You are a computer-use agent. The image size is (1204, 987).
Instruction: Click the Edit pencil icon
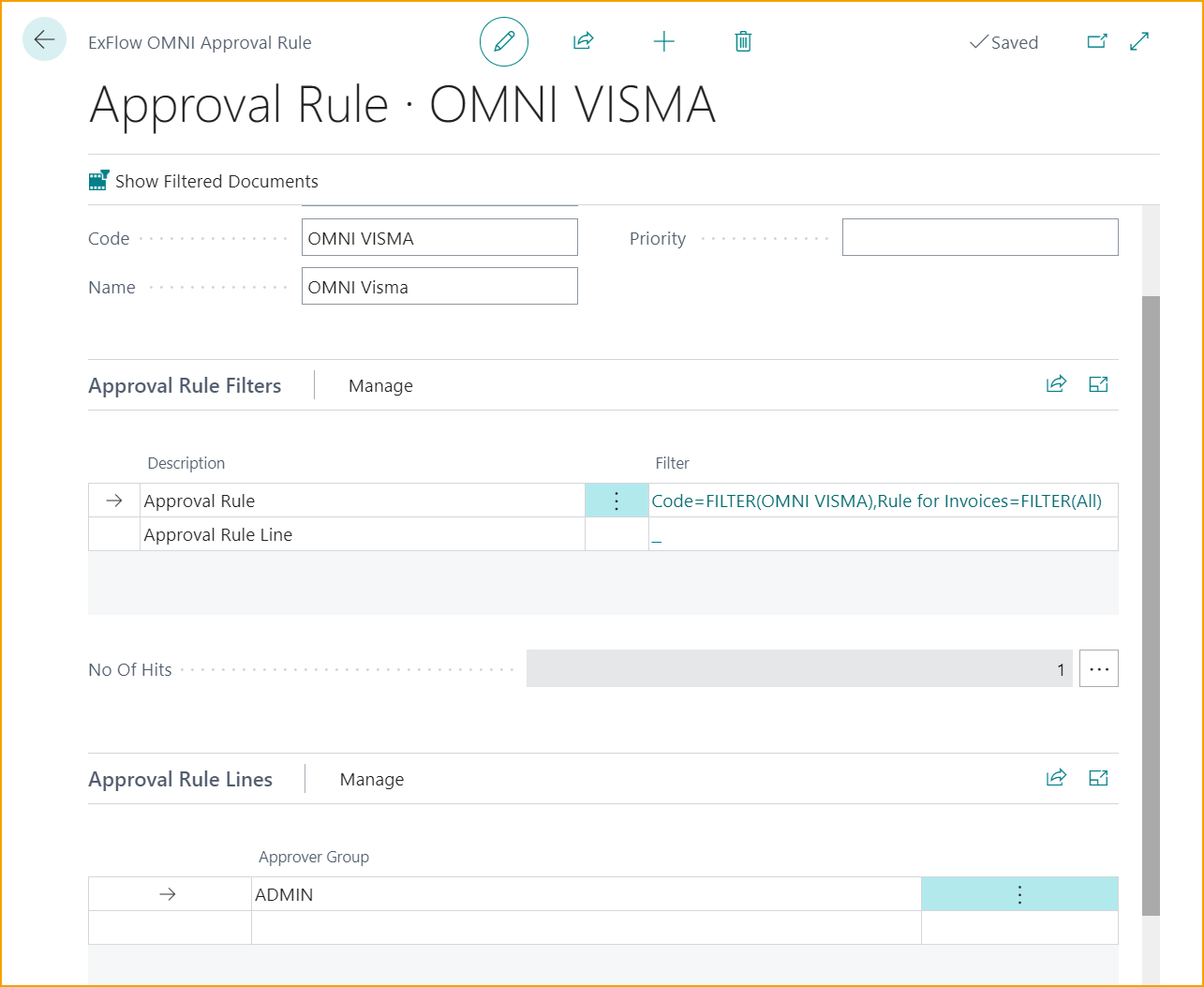pyautogui.click(x=504, y=41)
